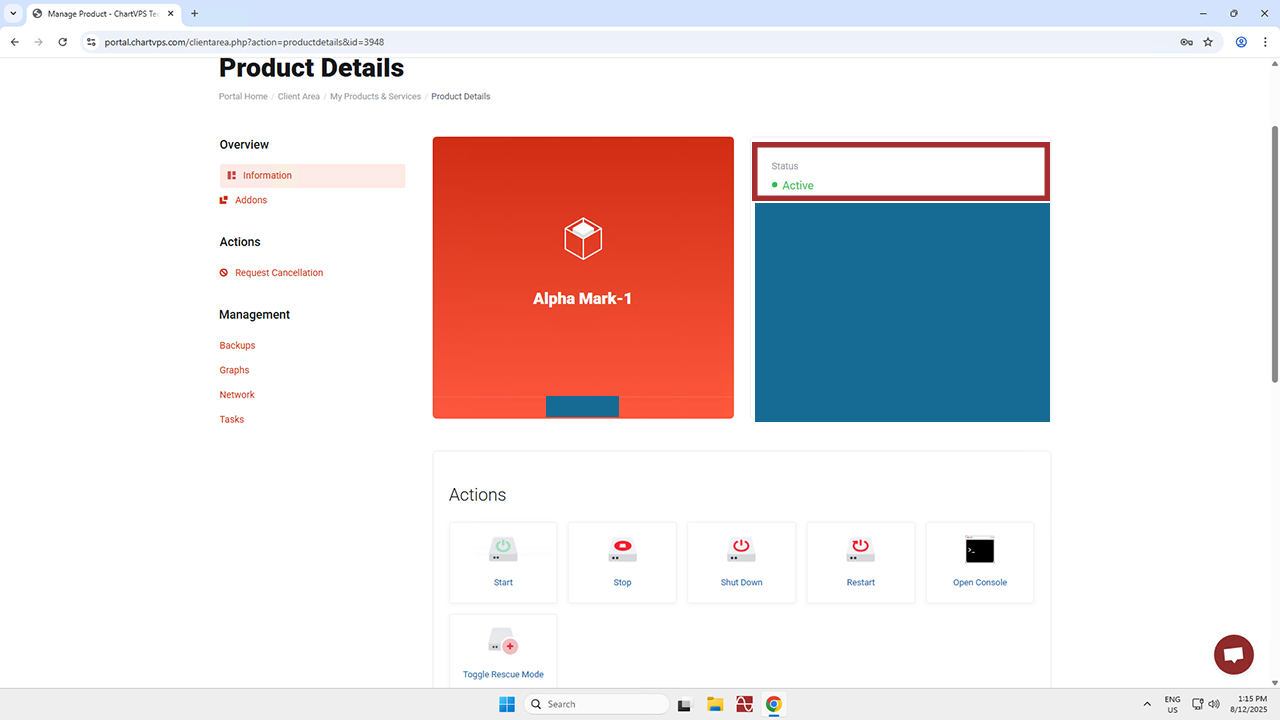Image resolution: width=1280 pixels, height=720 pixels.
Task: Go to Backups management page
Action: [x=237, y=345]
